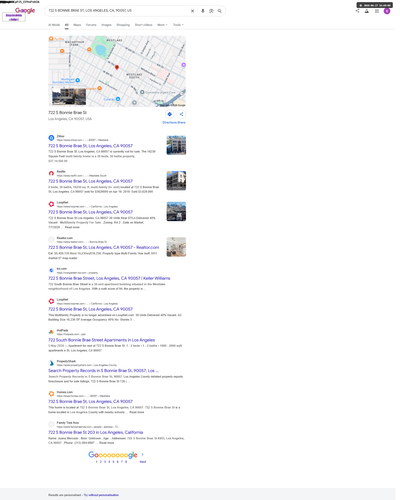Image resolution: width=400 pixels, height=500 pixels.
Task: Click the red location pin on the map
Action: coord(117,67)
